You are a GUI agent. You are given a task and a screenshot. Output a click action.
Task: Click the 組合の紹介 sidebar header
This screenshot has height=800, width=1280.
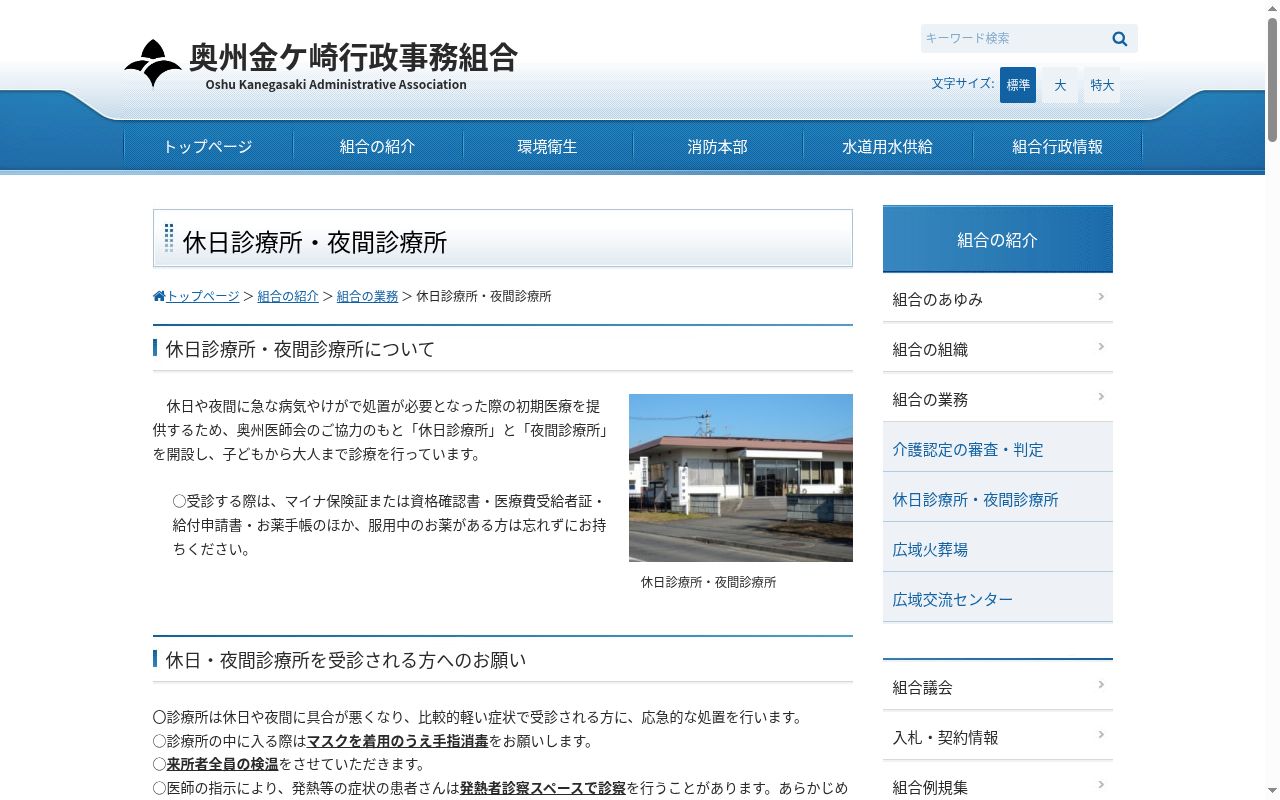click(x=998, y=239)
